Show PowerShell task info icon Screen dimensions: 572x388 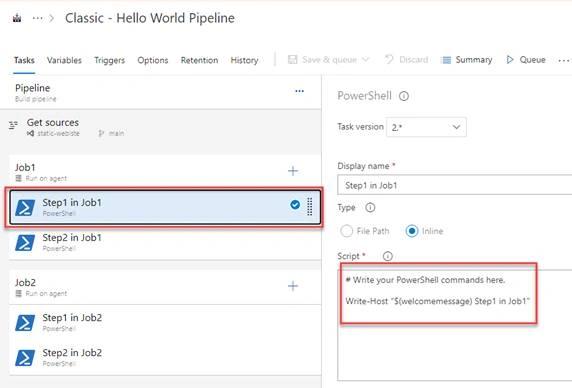[404, 96]
